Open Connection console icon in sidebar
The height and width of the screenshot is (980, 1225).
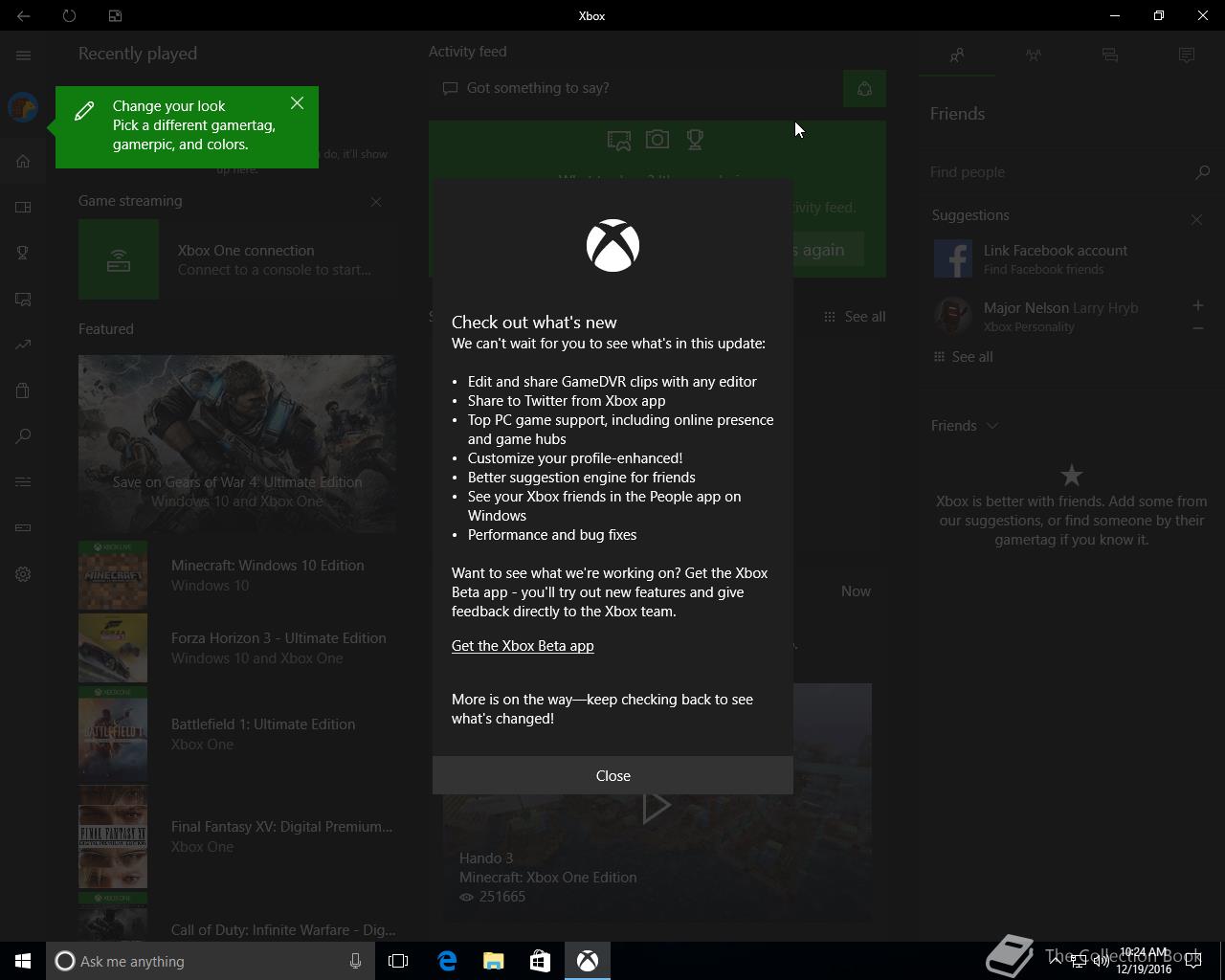(x=23, y=527)
